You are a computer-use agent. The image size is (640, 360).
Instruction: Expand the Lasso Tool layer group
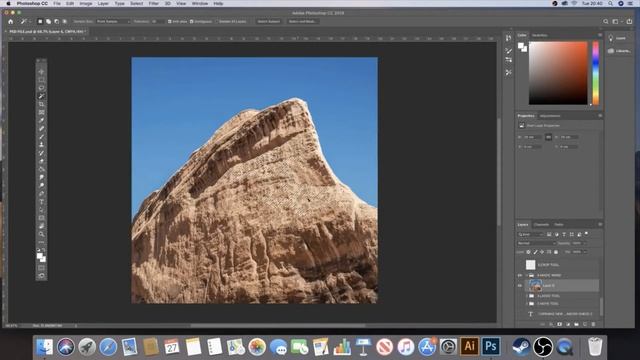click(x=527, y=296)
